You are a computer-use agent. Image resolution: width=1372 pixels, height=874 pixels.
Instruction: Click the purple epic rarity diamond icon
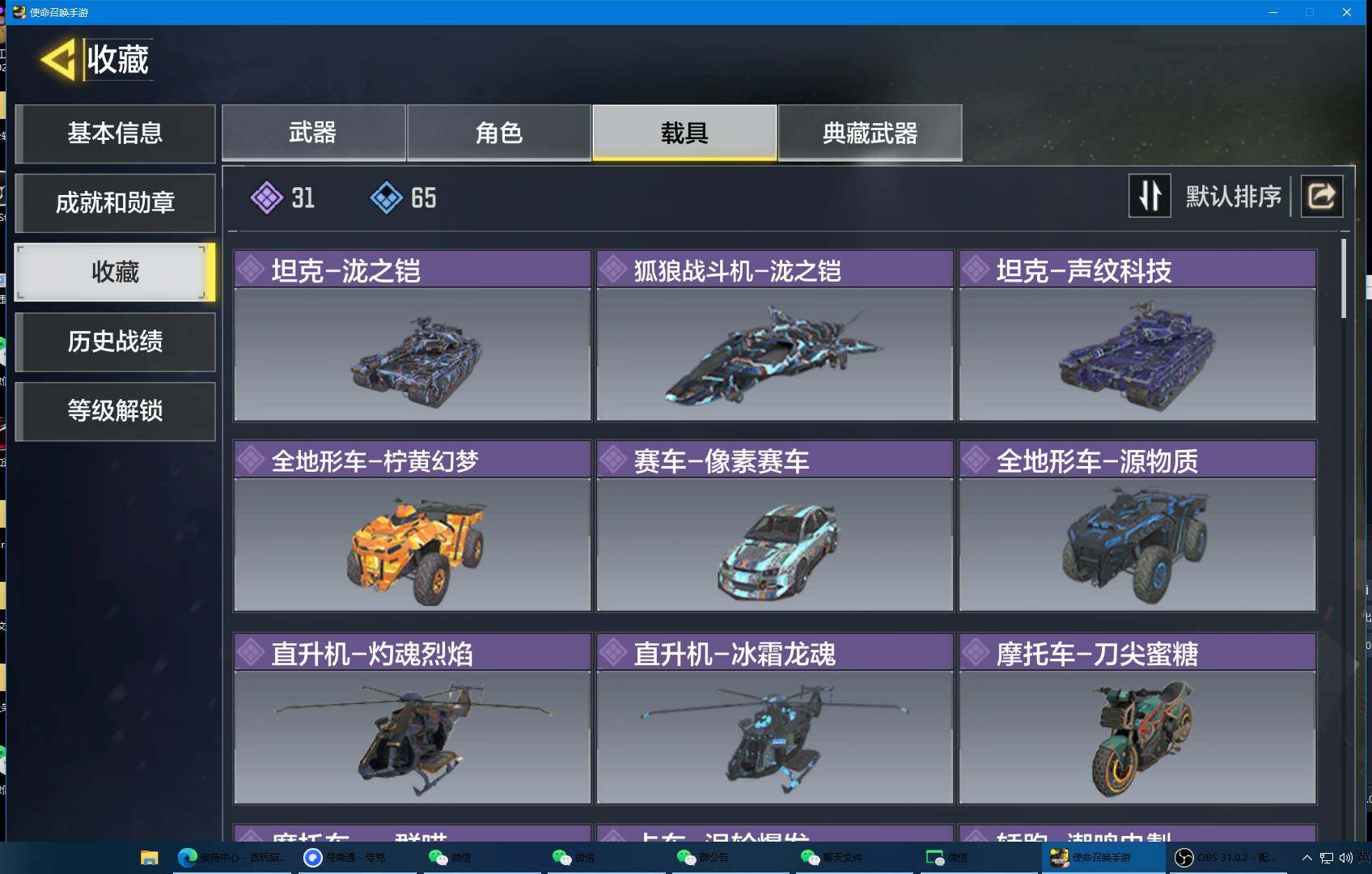(x=266, y=197)
